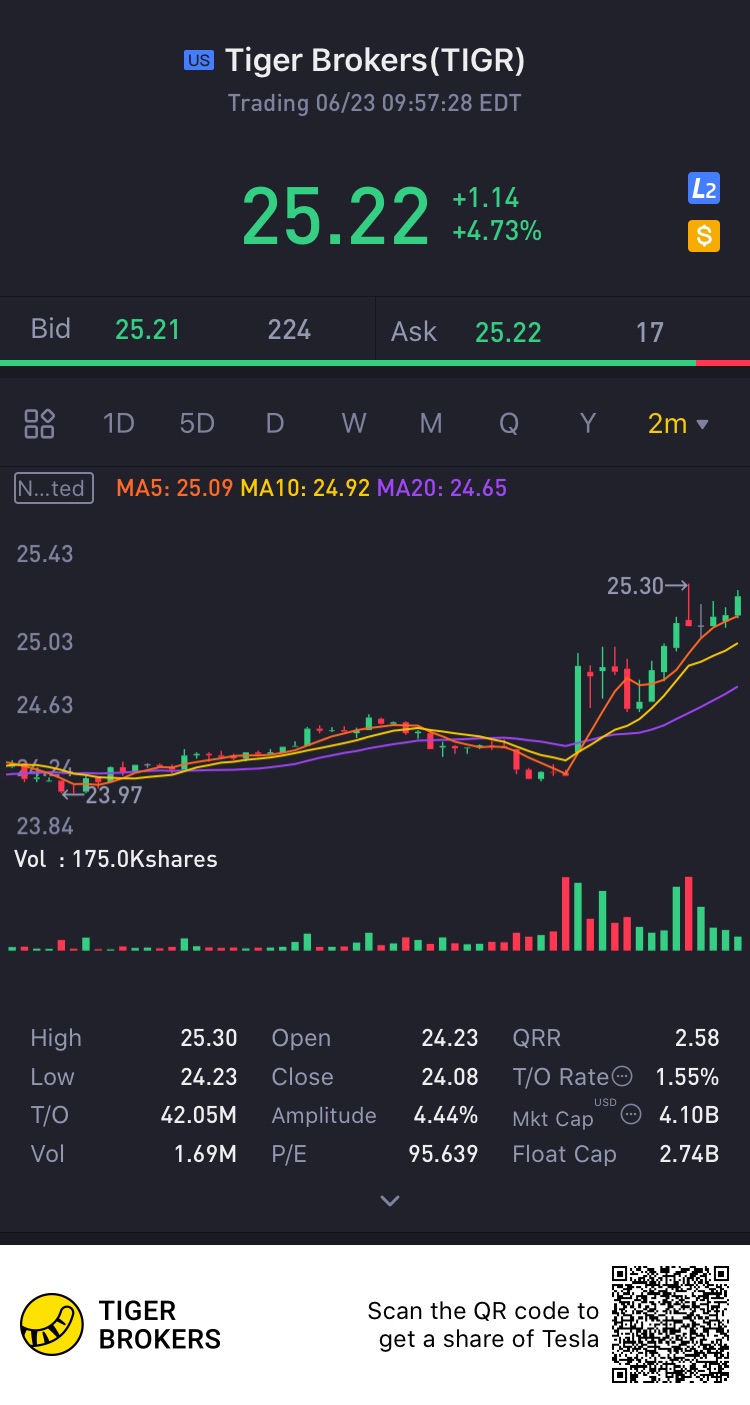Tap the TIGER BROKERS wordmark in the banner
This screenshot has width=750, height=1405.
(160, 1325)
